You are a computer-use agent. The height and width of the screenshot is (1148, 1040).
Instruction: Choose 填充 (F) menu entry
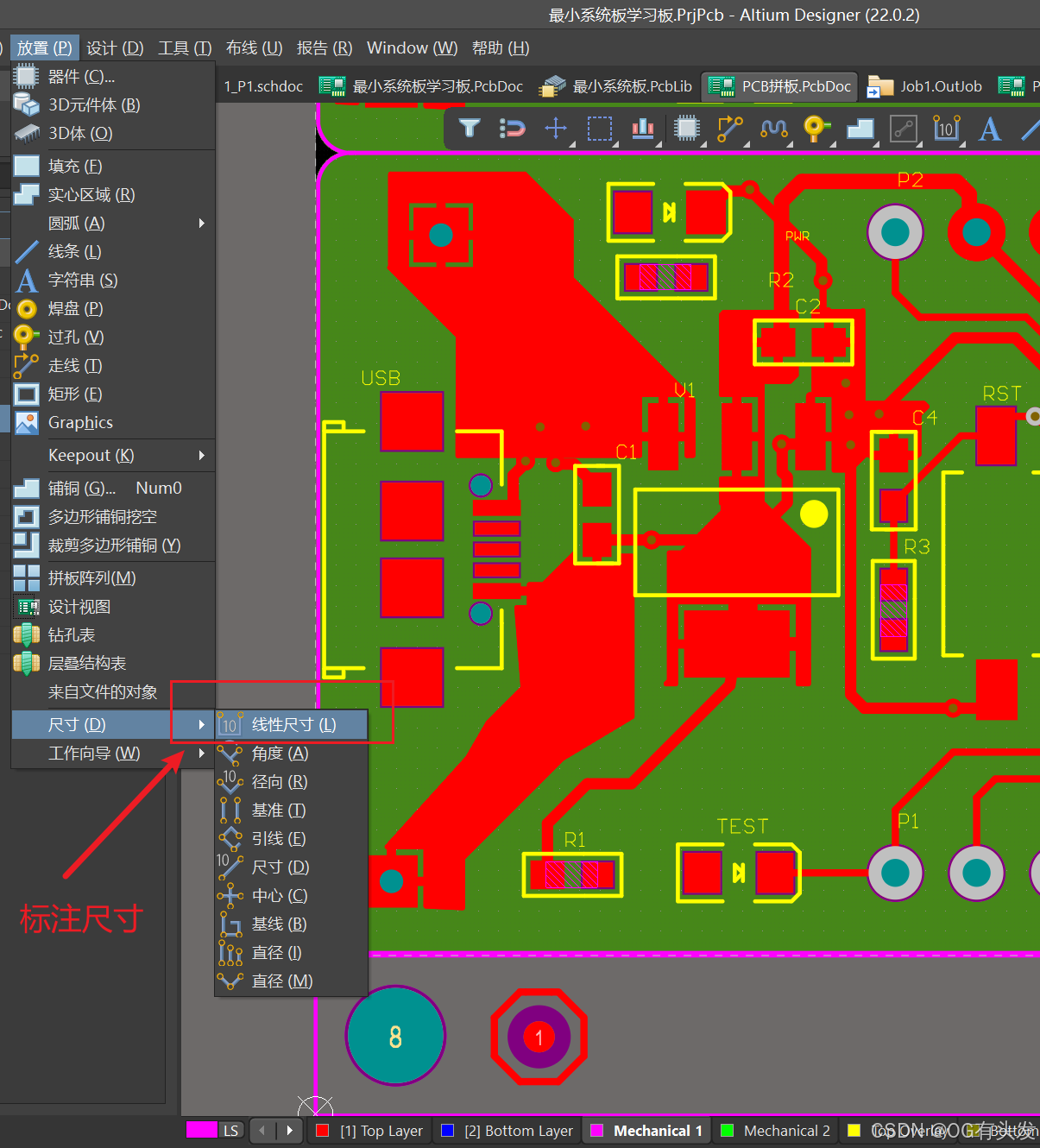tap(113, 167)
